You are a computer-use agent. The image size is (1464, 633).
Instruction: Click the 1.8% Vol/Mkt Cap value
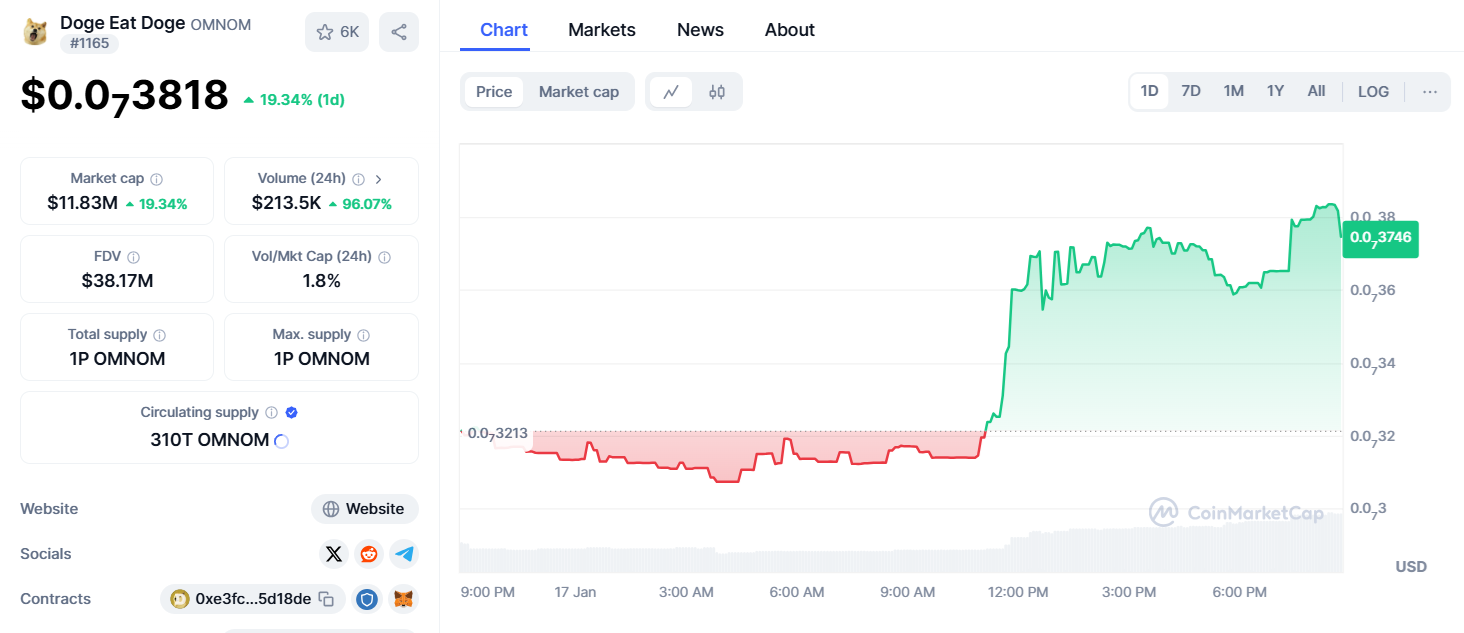[x=322, y=281]
